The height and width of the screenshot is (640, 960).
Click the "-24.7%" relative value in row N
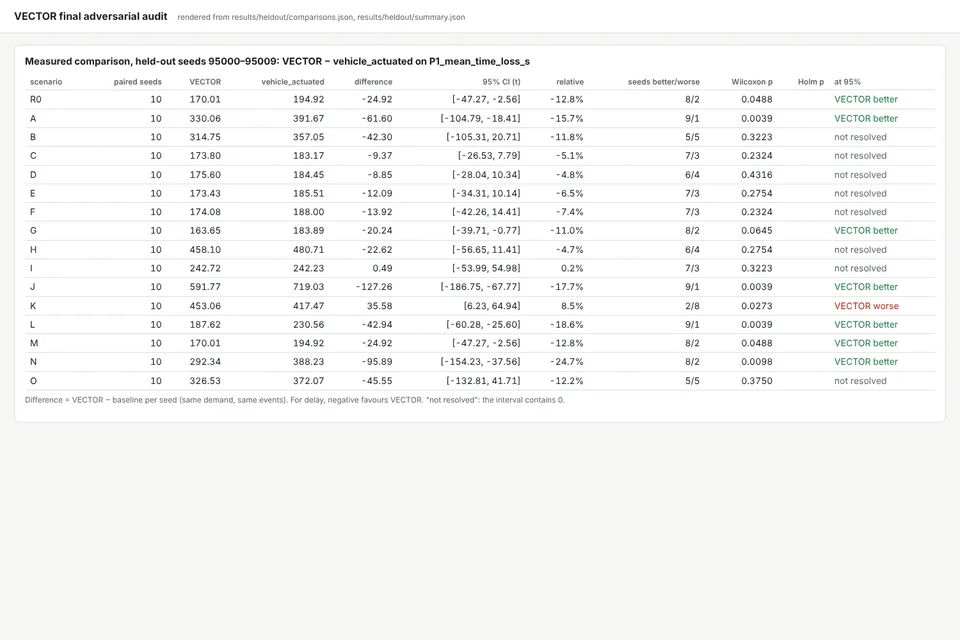[x=567, y=361]
